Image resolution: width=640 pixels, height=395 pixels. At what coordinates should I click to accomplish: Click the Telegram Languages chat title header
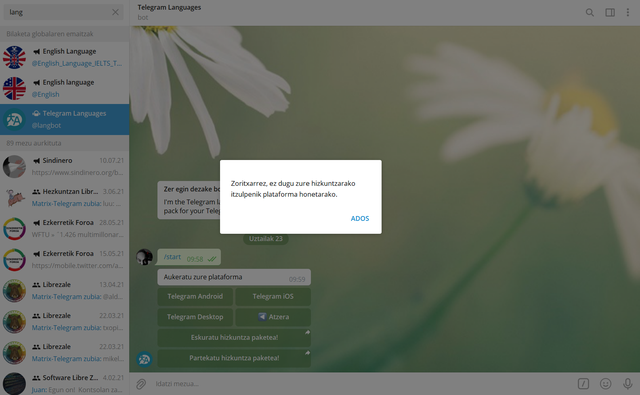[x=169, y=7]
